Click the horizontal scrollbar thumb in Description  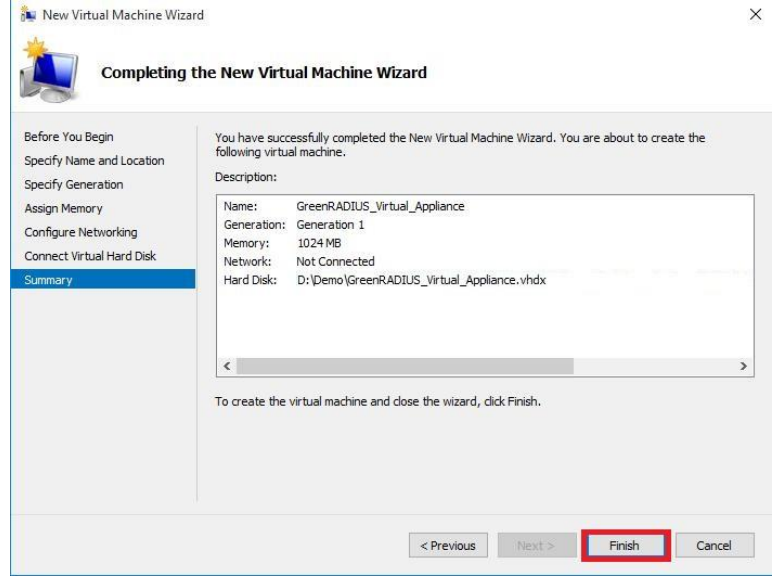click(405, 366)
